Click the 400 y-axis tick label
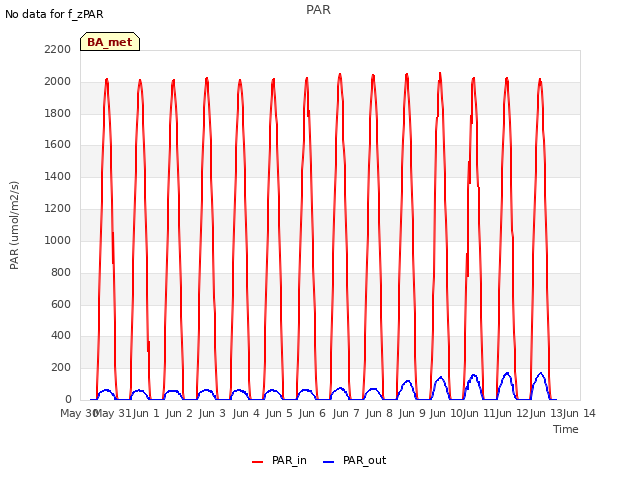Image resolution: width=640 pixels, height=480 pixels. (61, 336)
